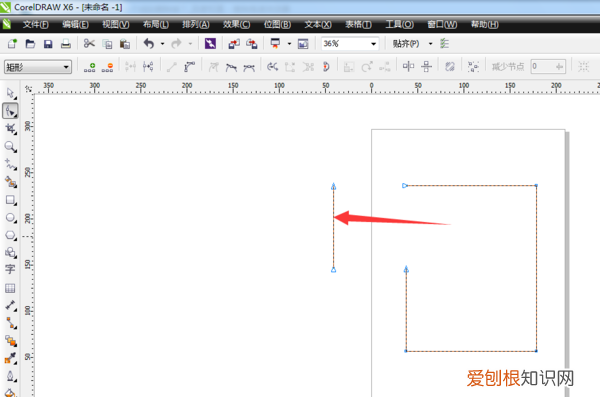Select the Rectangle tool
The width and height of the screenshot is (600, 397).
(10, 200)
